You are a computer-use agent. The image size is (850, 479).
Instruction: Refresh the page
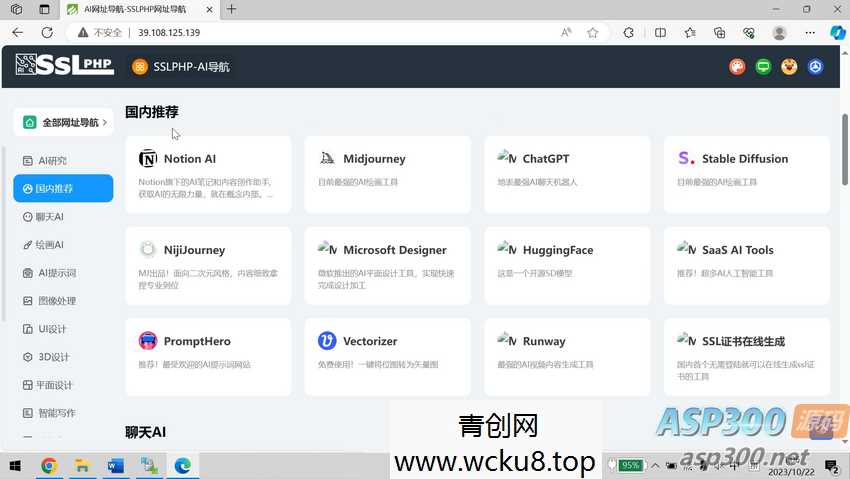[x=47, y=33]
